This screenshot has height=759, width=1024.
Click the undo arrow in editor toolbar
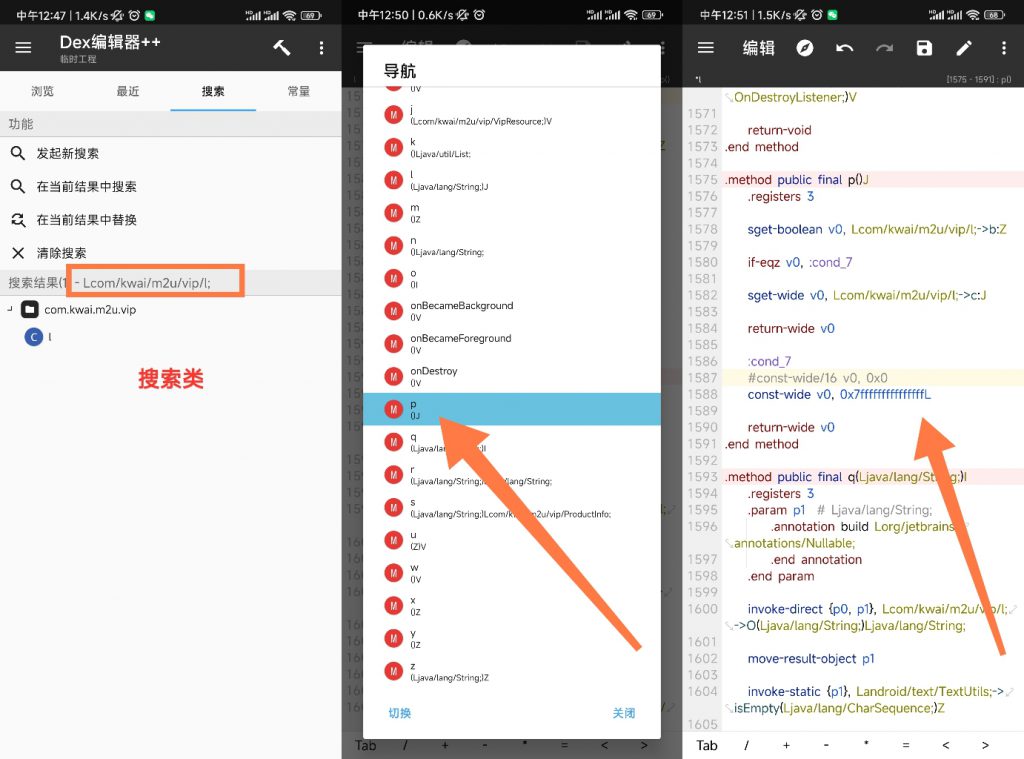point(845,48)
